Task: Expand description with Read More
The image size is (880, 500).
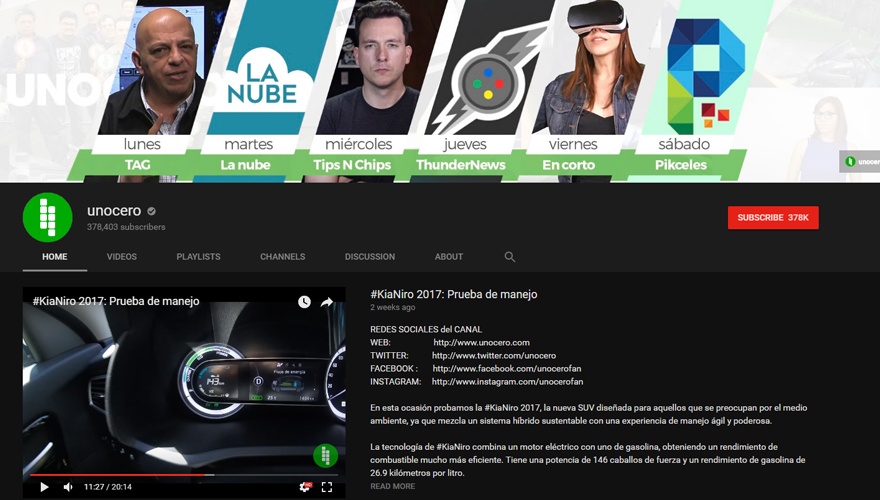Action: (x=392, y=486)
